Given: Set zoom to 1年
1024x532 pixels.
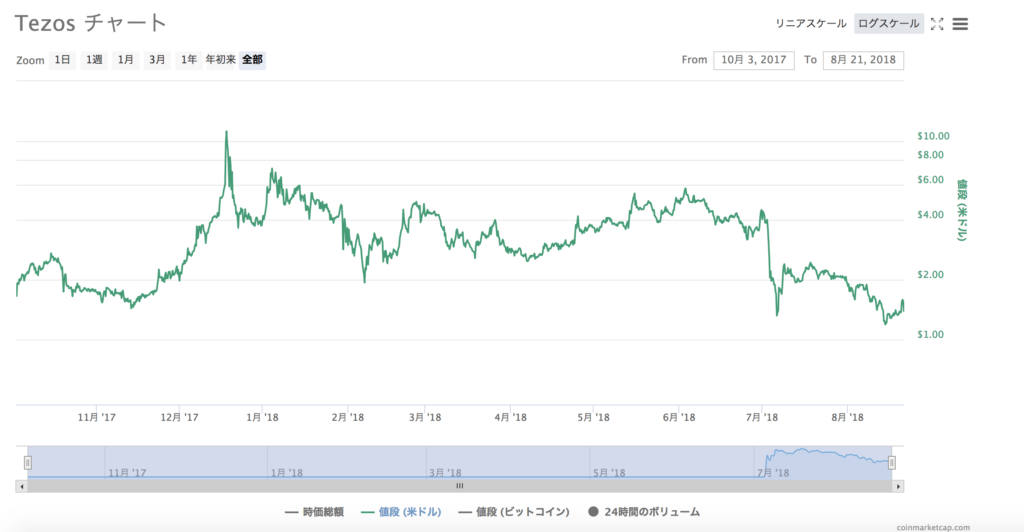Looking at the screenshot, I should [189, 60].
